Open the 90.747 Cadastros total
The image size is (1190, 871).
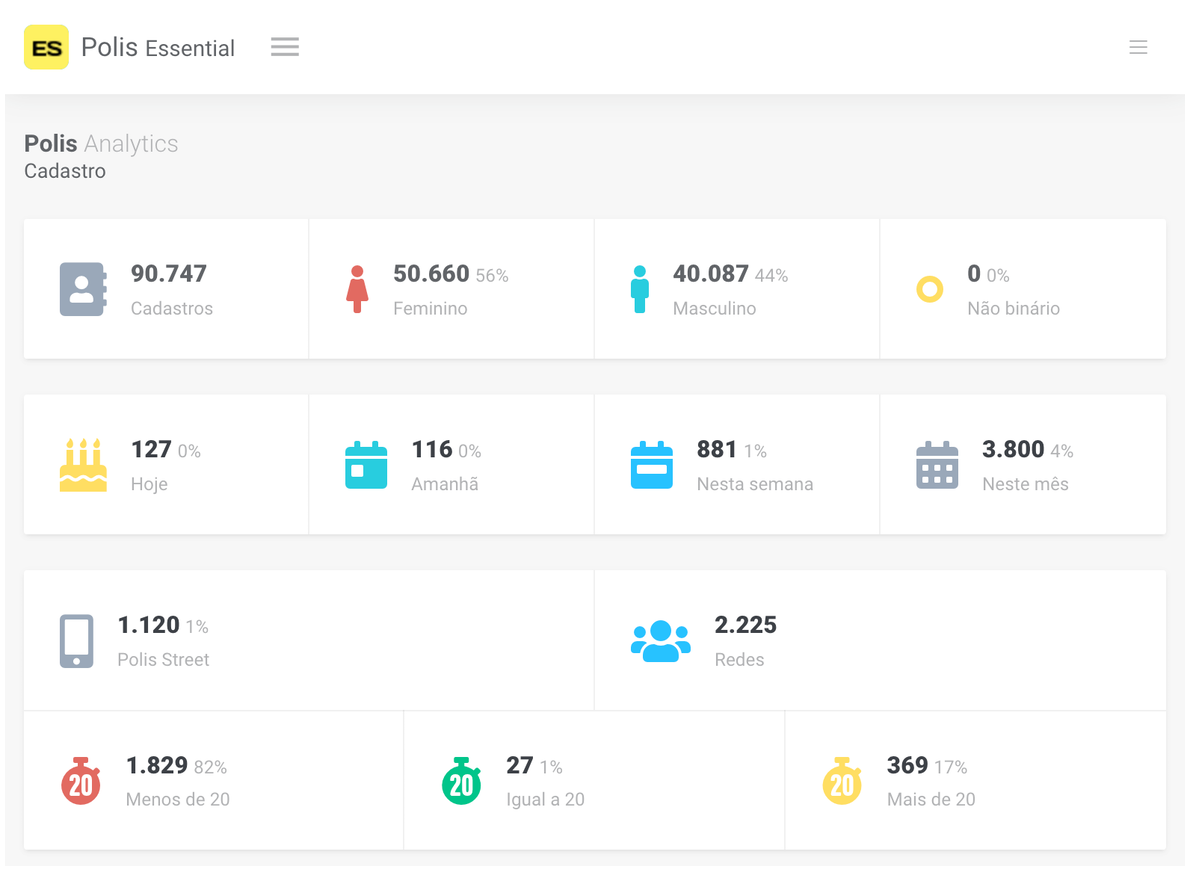coord(169,274)
